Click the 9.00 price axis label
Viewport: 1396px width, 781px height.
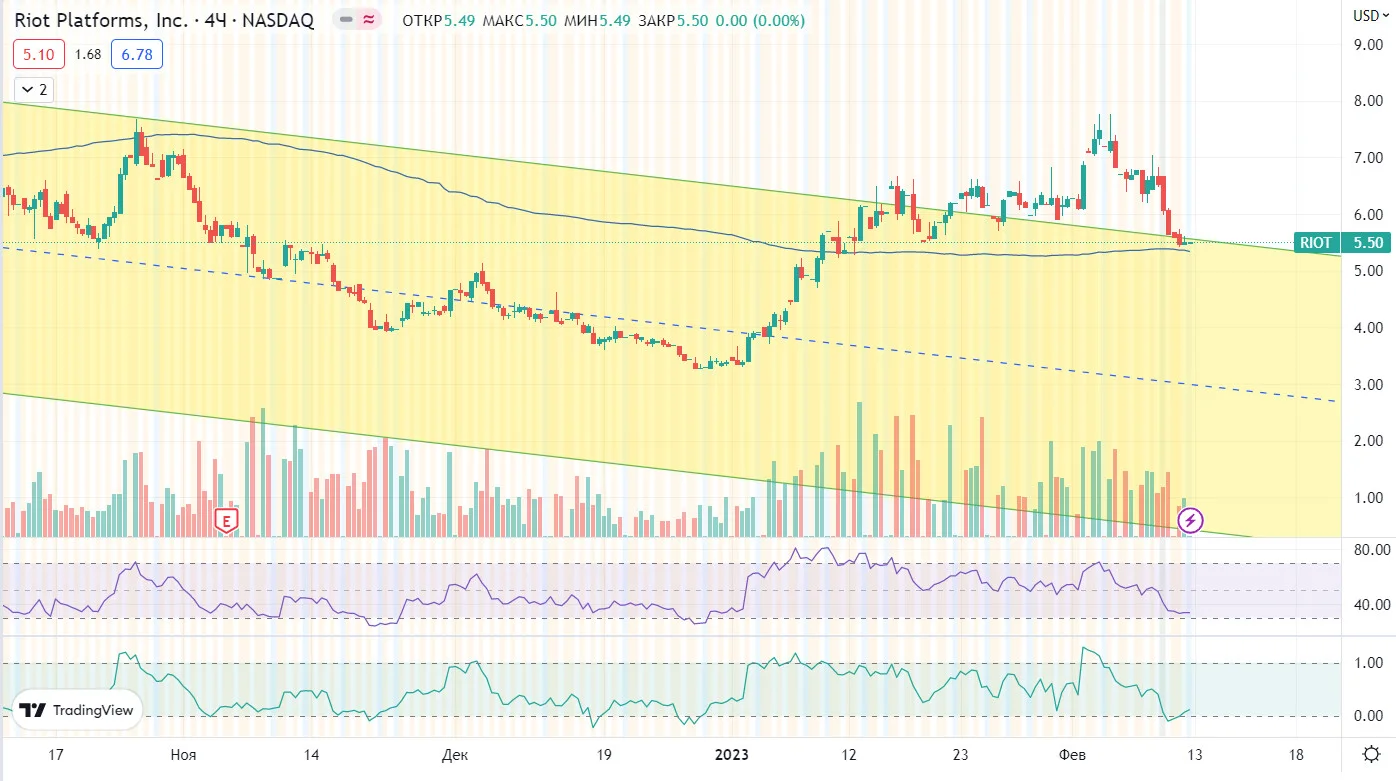coord(1366,44)
